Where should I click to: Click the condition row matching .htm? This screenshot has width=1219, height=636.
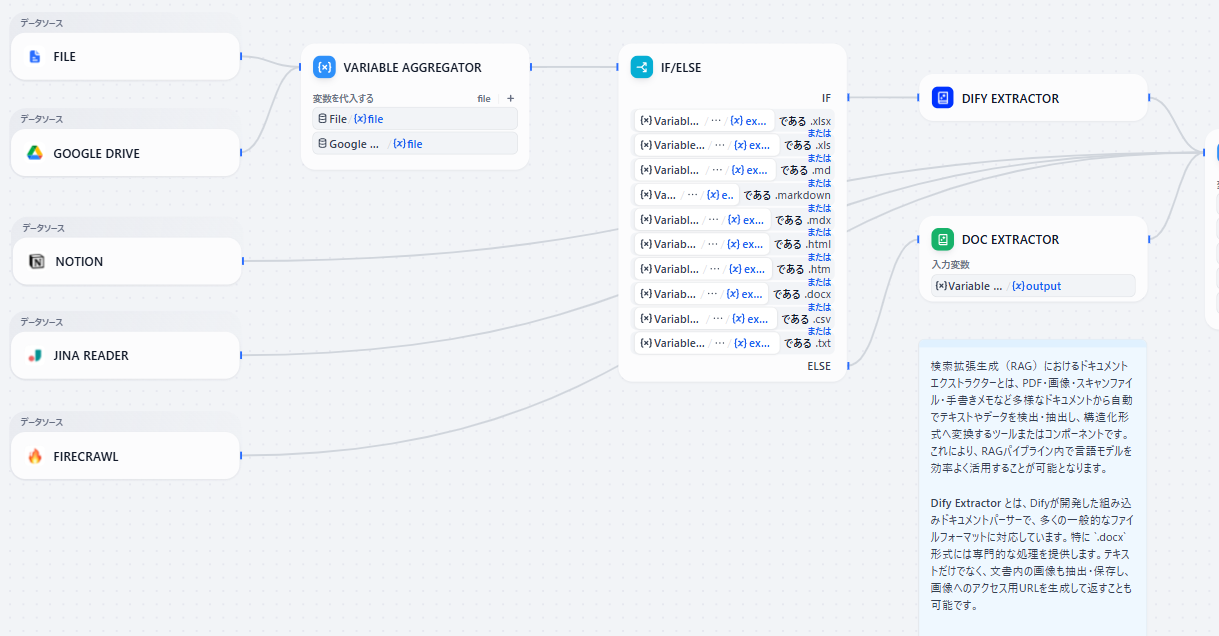[733, 269]
